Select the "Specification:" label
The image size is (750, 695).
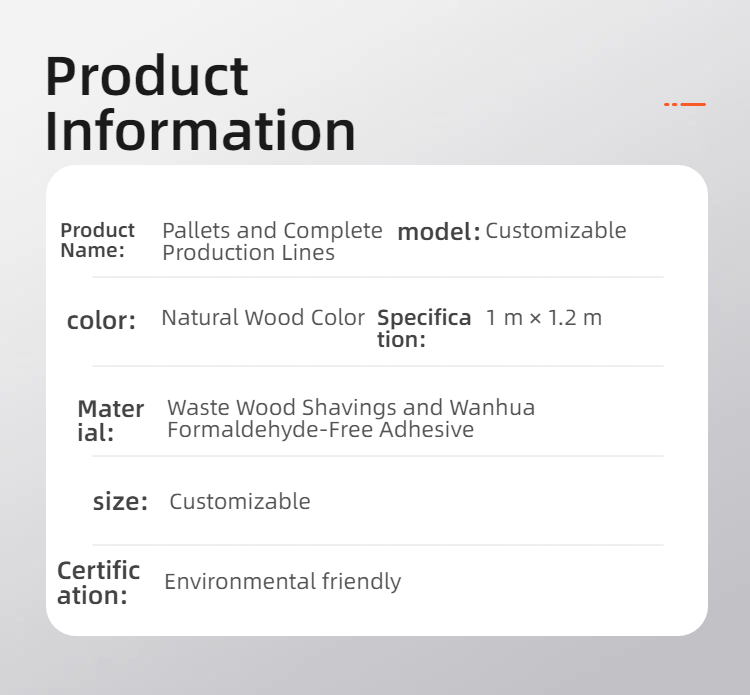(423, 329)
